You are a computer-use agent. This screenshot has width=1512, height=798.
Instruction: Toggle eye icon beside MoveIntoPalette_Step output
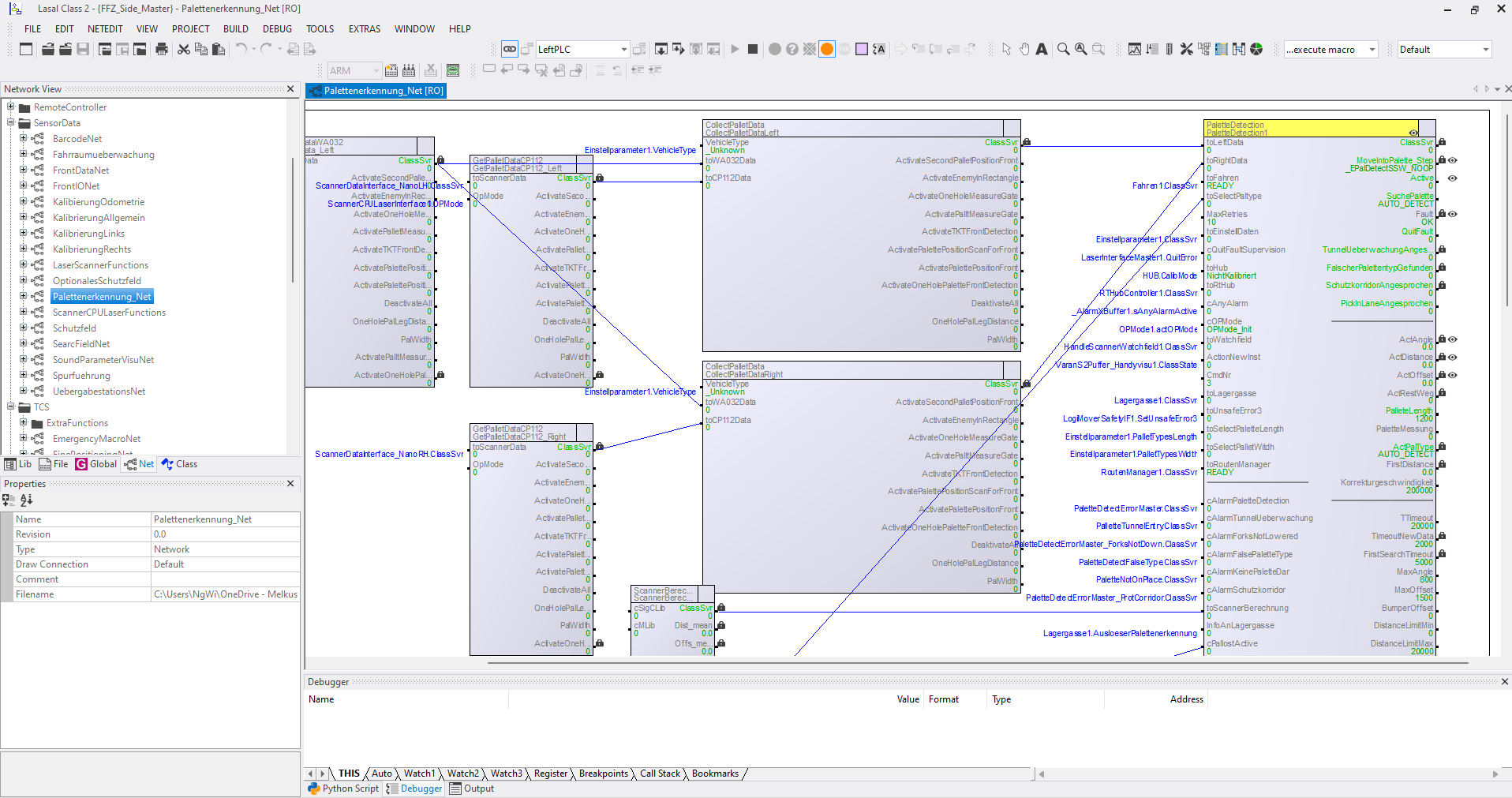click(1452, 160)
